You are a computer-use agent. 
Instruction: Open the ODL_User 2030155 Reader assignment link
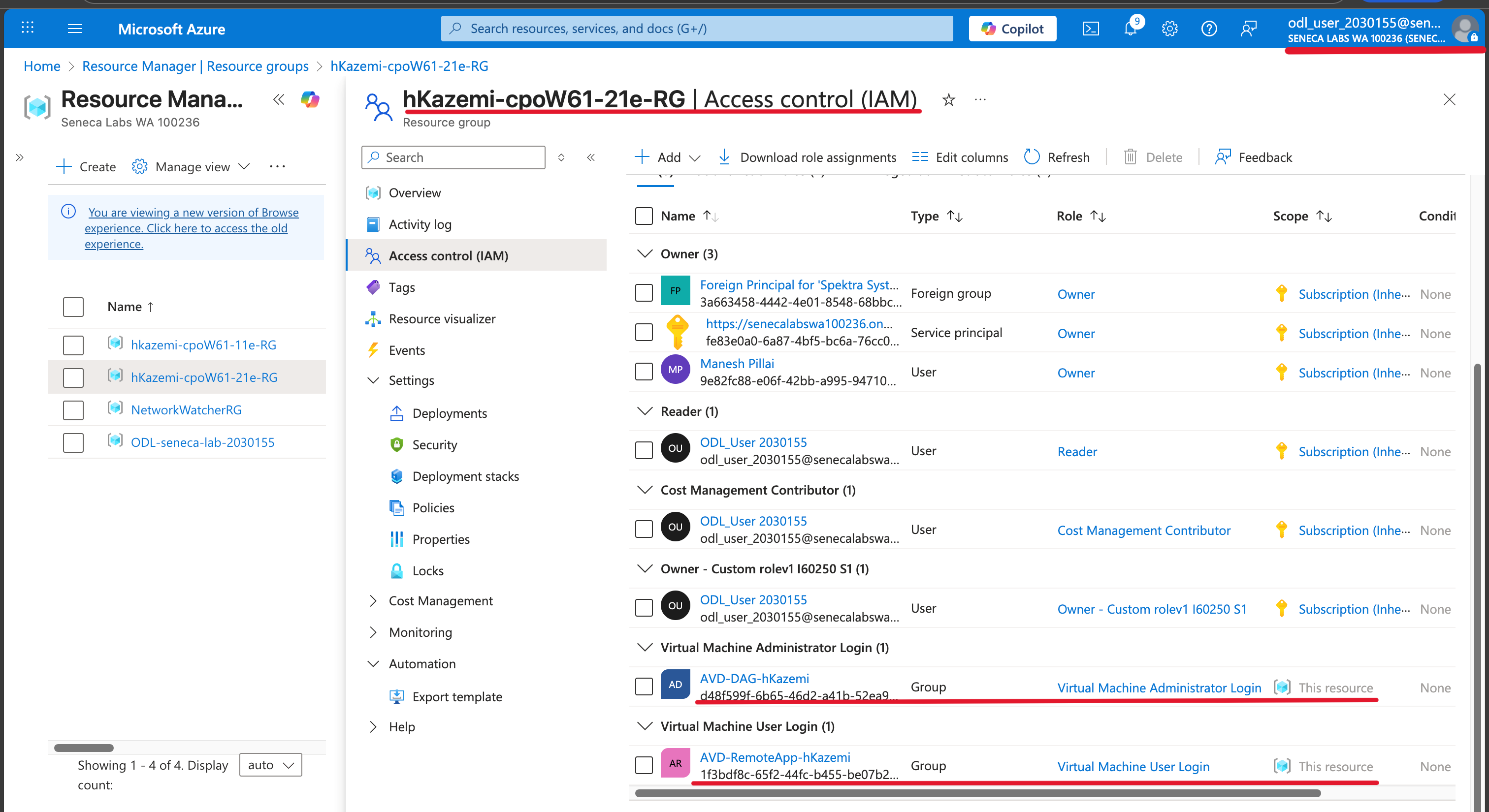click(x=753, y=442)
